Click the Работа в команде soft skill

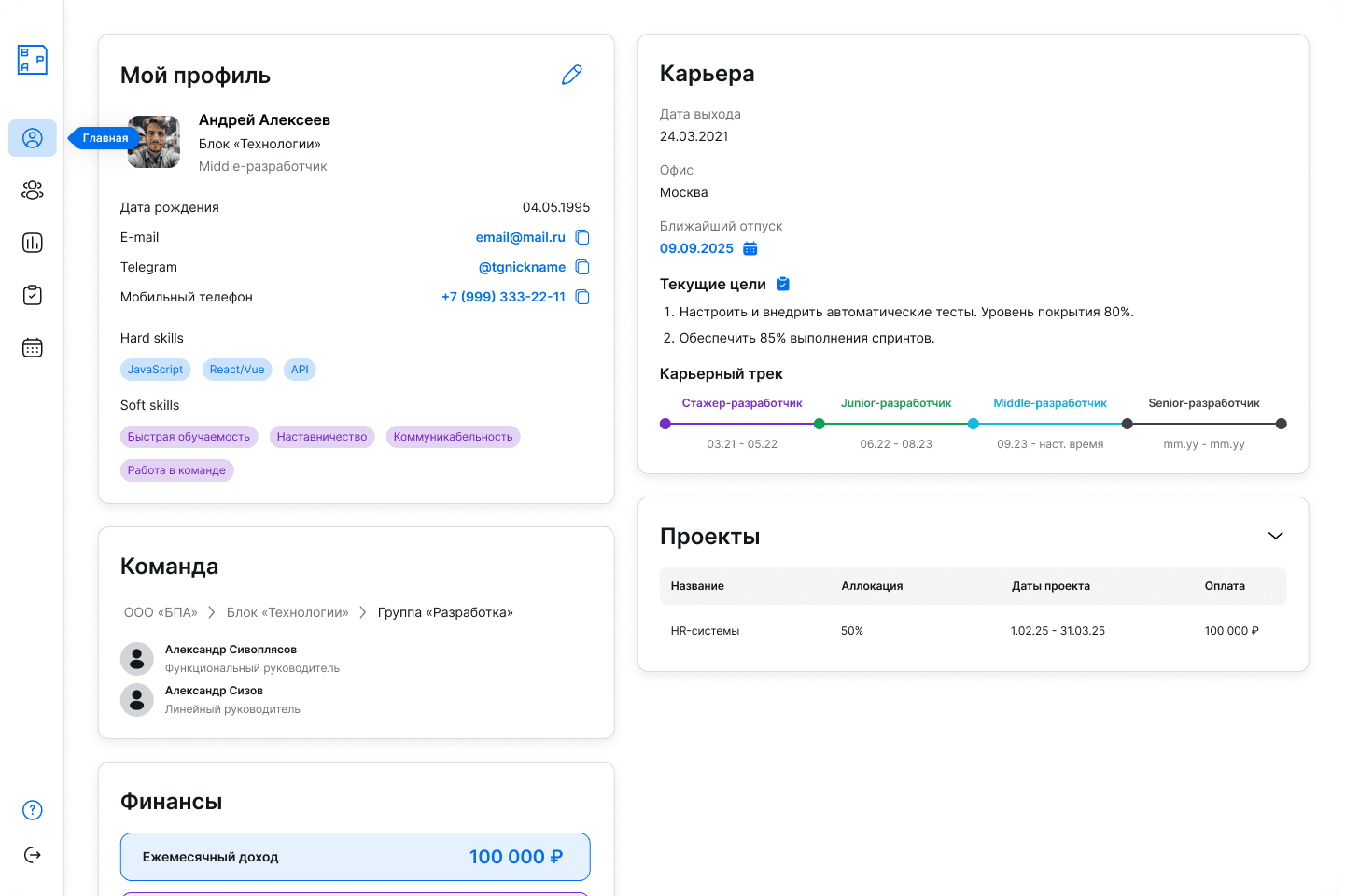(x=176, y=469)
